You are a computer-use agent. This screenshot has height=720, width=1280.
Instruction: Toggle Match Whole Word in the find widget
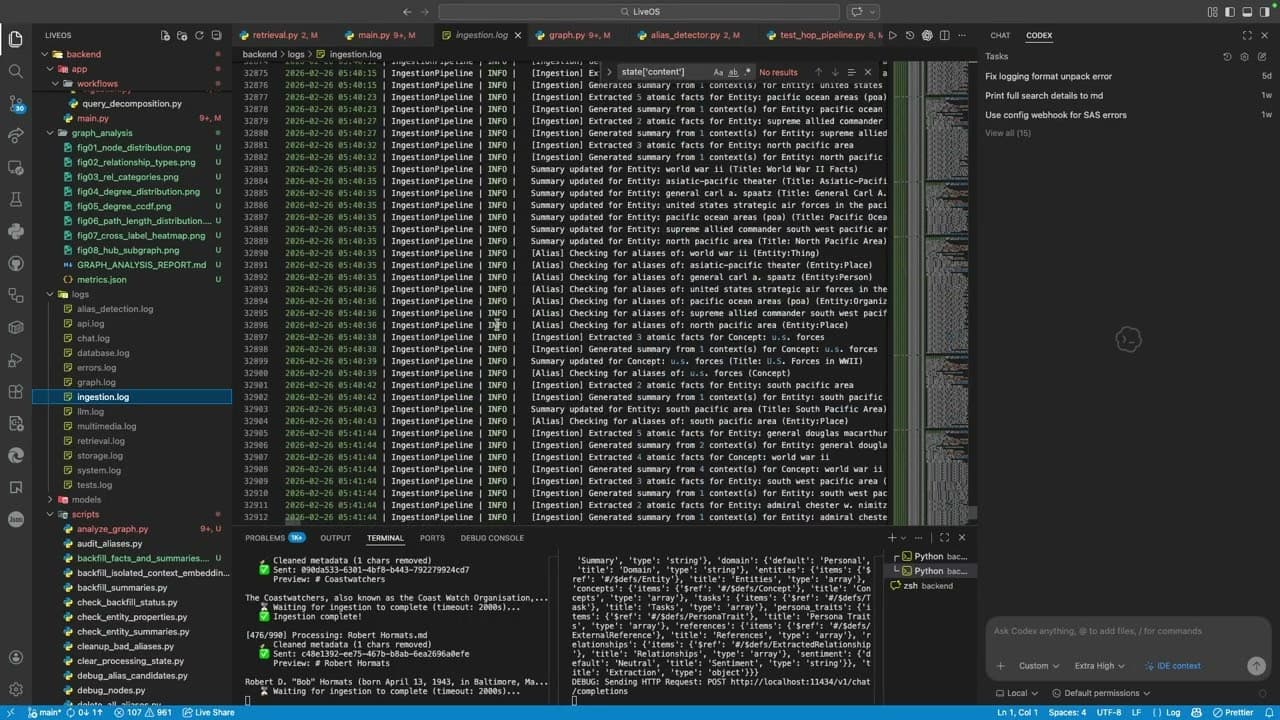coord(733,72)
